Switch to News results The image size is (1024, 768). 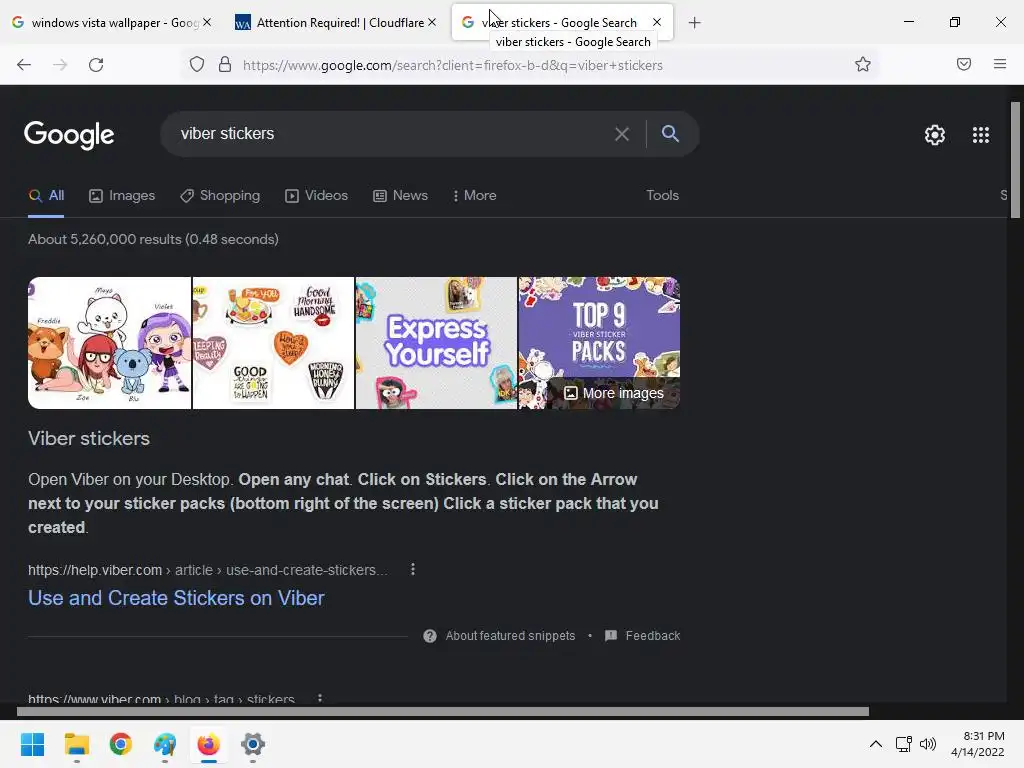pos(400,195)
